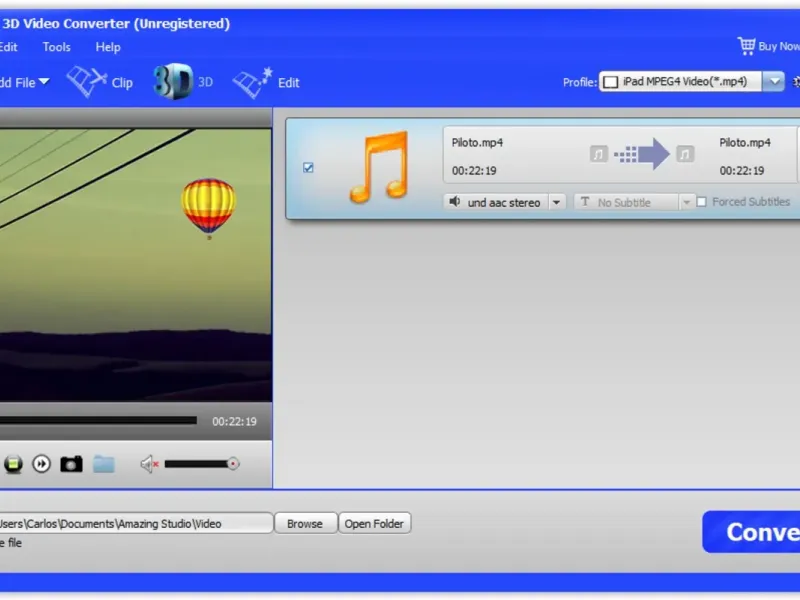Toggle mute on the speaker icon
800x600 pixels.
pyautogui.click(x=149, y=464)
